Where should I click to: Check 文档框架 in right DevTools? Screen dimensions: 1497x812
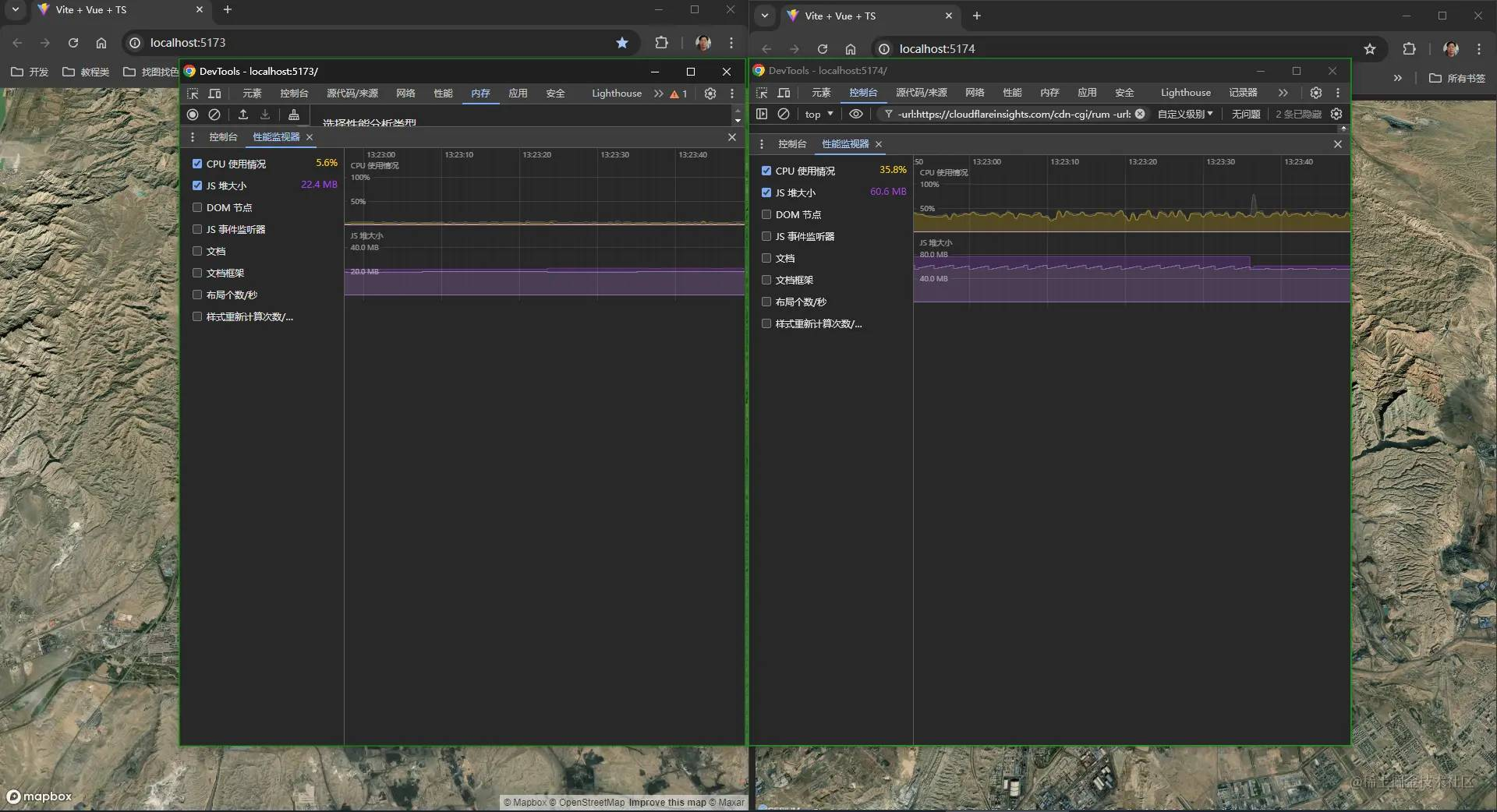click(766, 280)
